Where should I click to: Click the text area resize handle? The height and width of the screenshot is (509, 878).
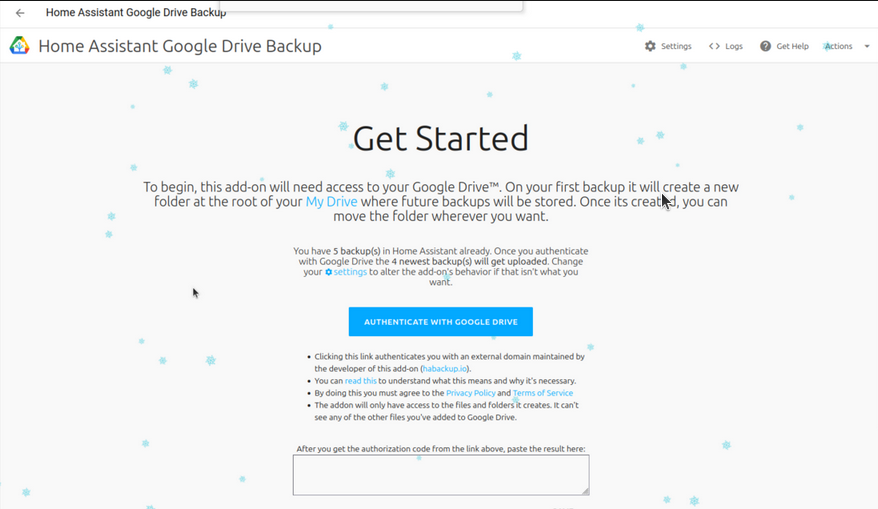(585, 491)
